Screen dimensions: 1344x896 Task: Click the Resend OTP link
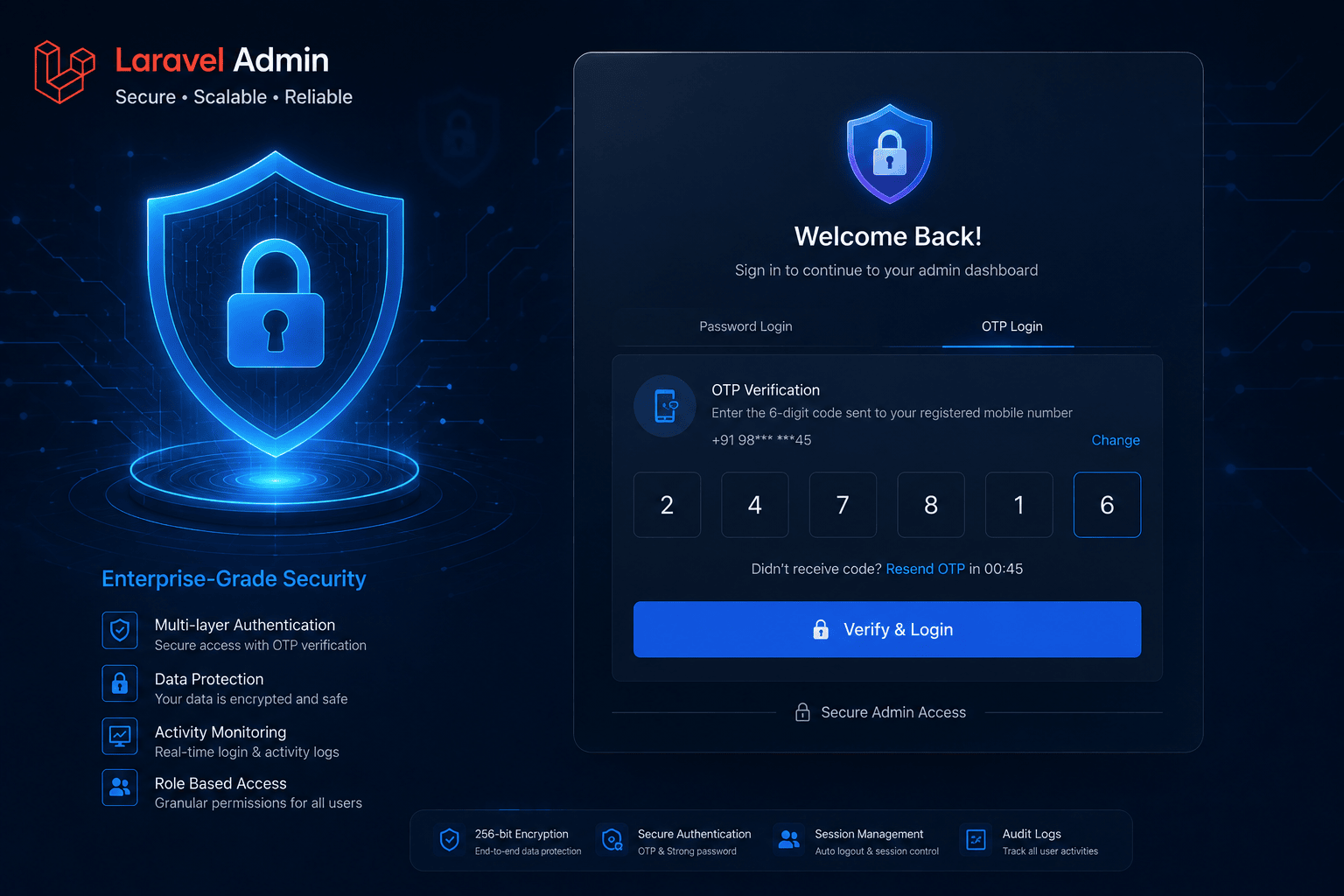coord(925,569)
